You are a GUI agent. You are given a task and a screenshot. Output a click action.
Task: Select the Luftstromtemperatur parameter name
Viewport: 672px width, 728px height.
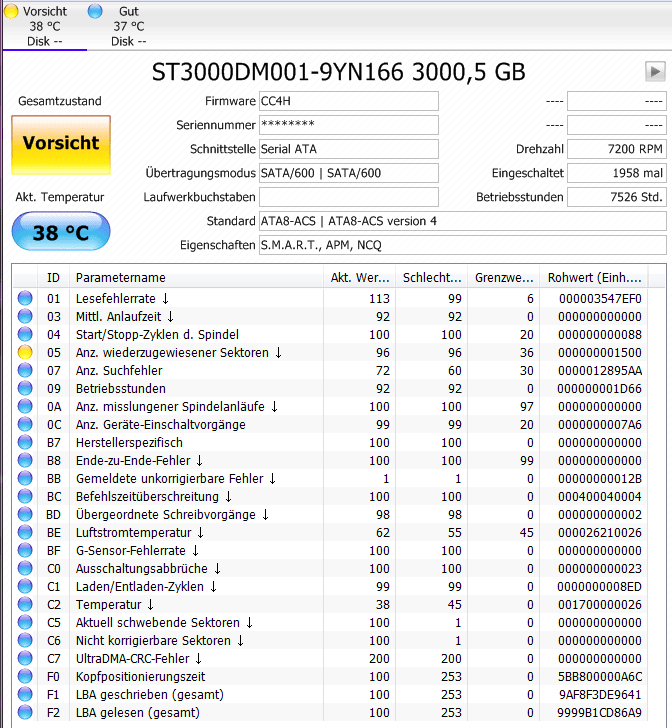pyautogui.click(x=134, y=533)
